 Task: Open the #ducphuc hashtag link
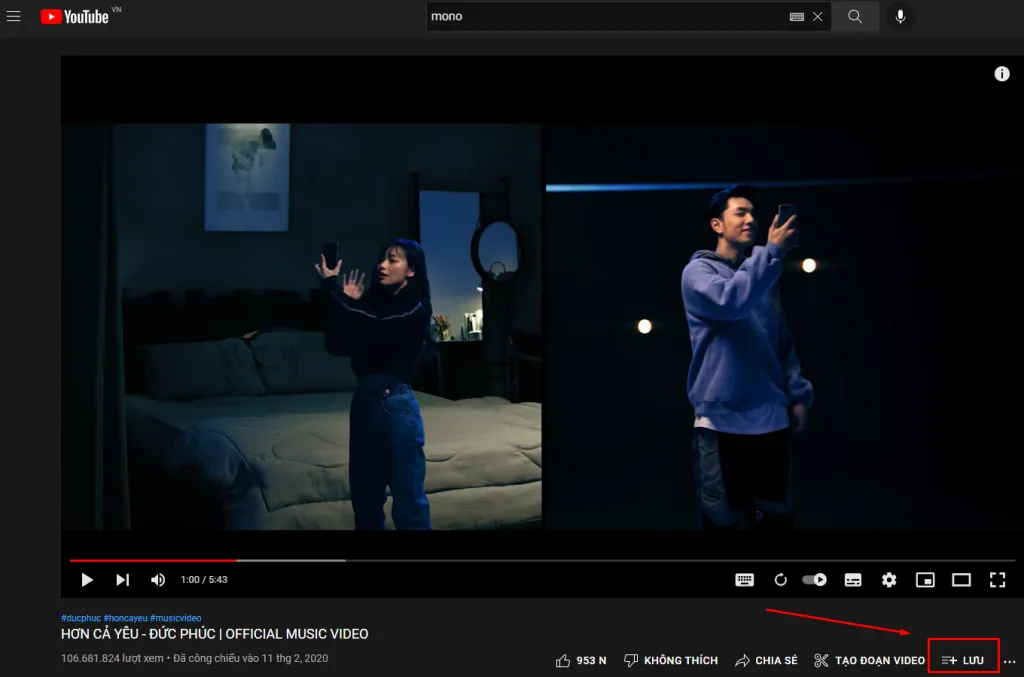tap(81, 618)
